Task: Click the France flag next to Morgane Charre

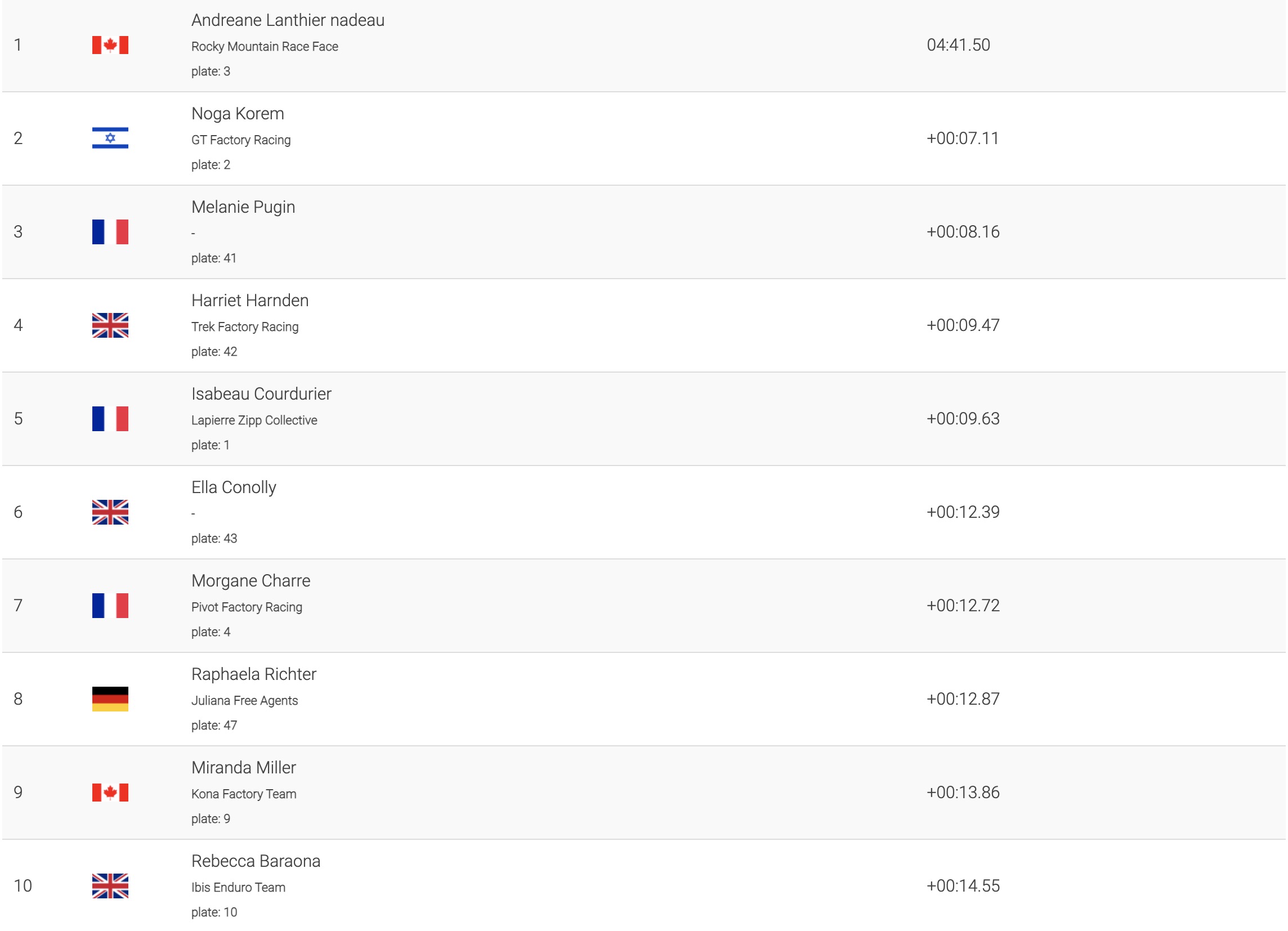Action: point(110,605)
